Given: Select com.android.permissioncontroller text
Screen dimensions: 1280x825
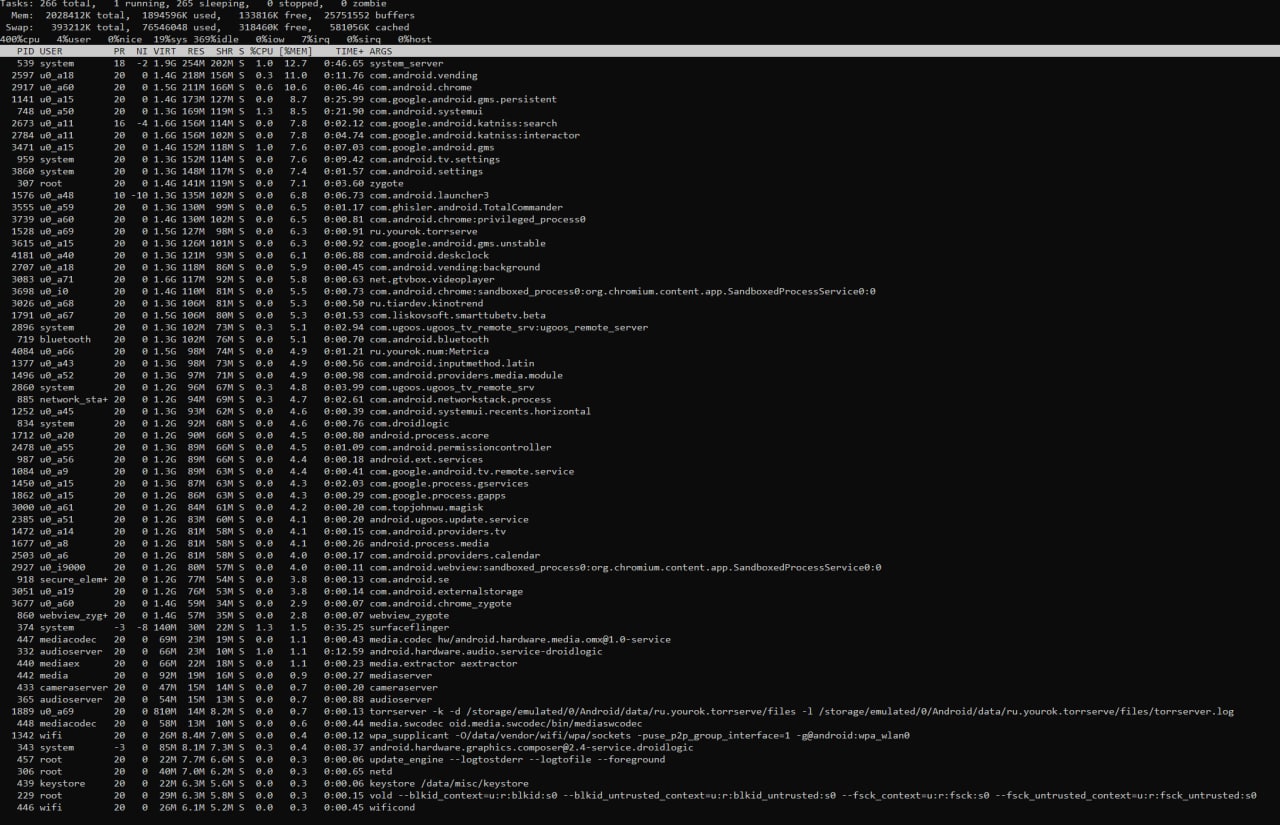Looking at the screenshot, I should (x=463, y=447).
